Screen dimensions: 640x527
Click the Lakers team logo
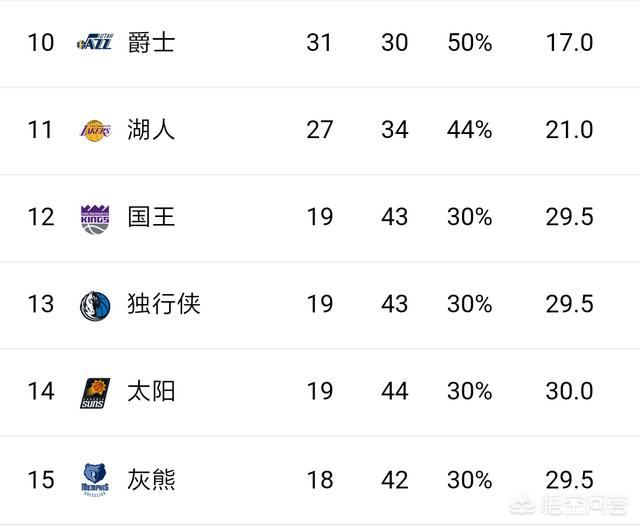tap(96, 130)
